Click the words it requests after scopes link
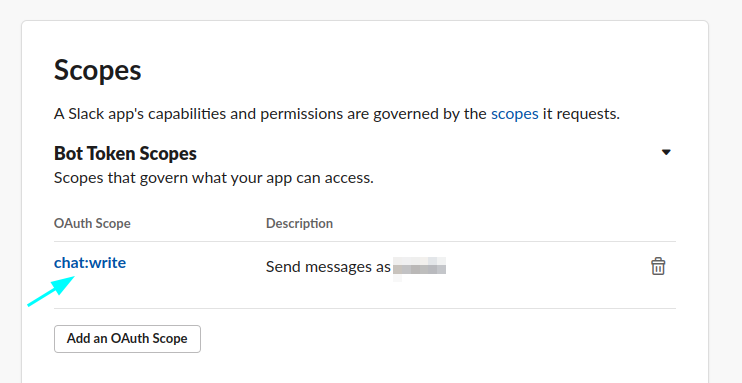Image resolution: width=742 pixels, height=383 pixels. pyautogui.click(x=581, y=114)
